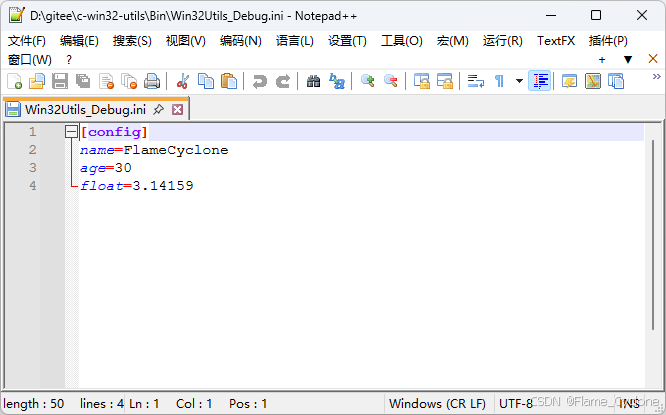The height and width of the screenshot is (415, 666).
Task: Click the Save All toolbar icon
Action: (x=83, y=81)
